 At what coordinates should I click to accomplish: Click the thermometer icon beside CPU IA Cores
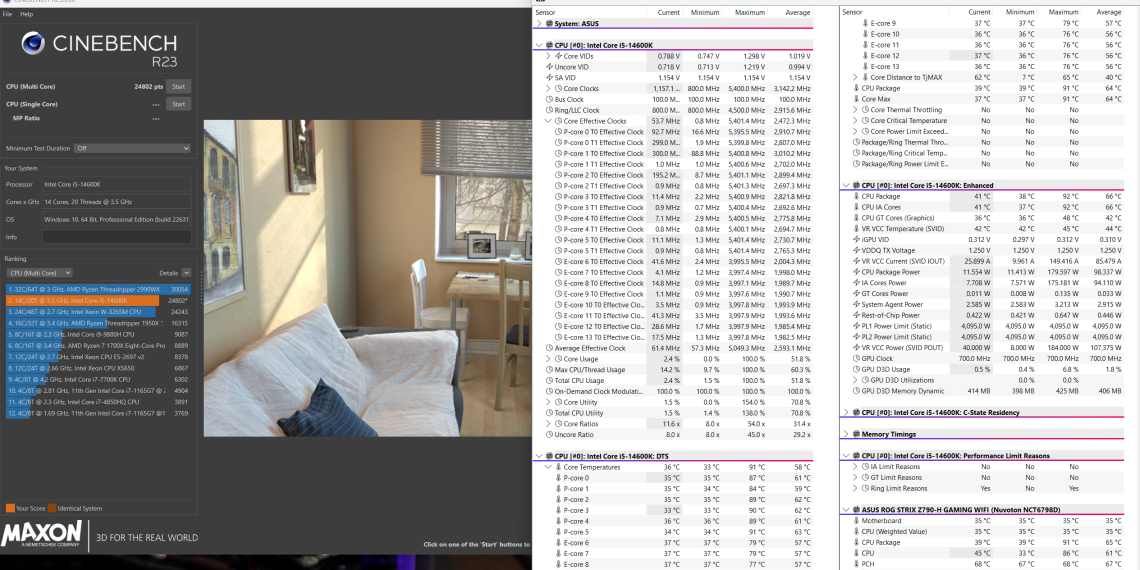click(856, 207)
